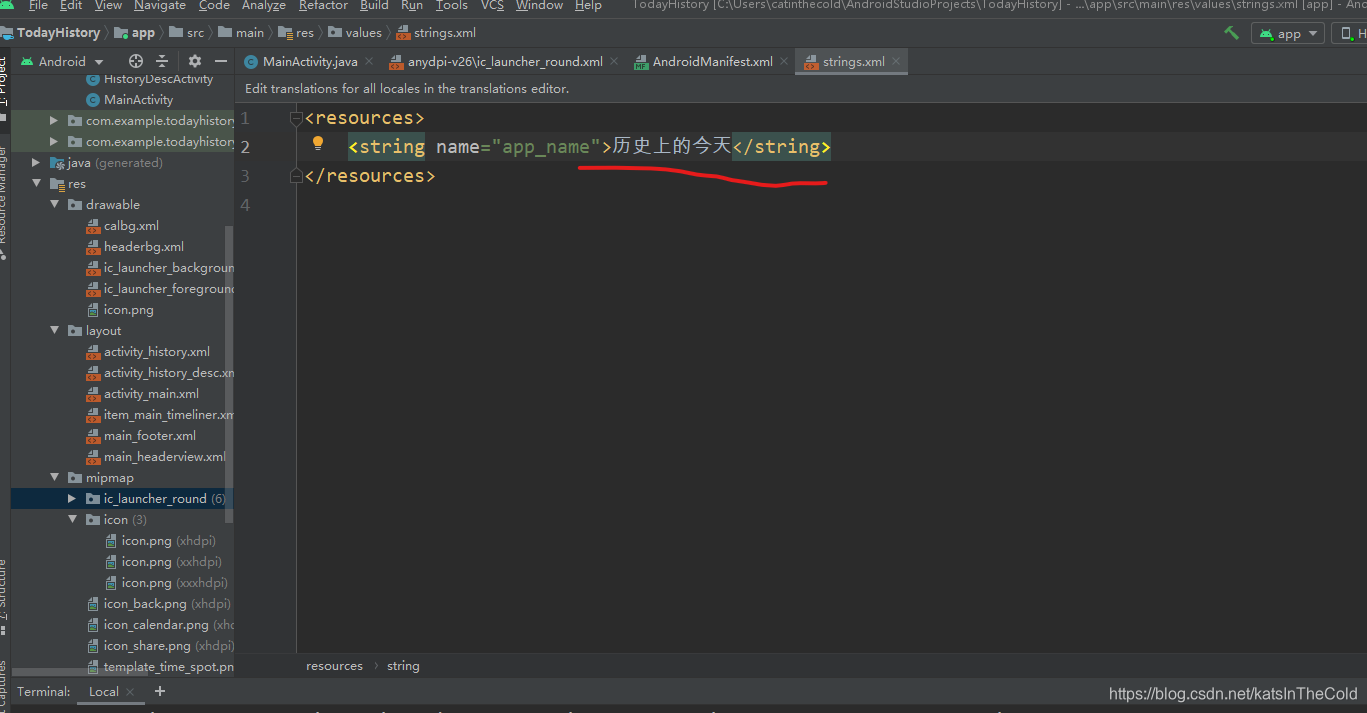Collapse the icon (3) node
The height and width of the screenshot is (713, 1367).
(x=72, y=520)
